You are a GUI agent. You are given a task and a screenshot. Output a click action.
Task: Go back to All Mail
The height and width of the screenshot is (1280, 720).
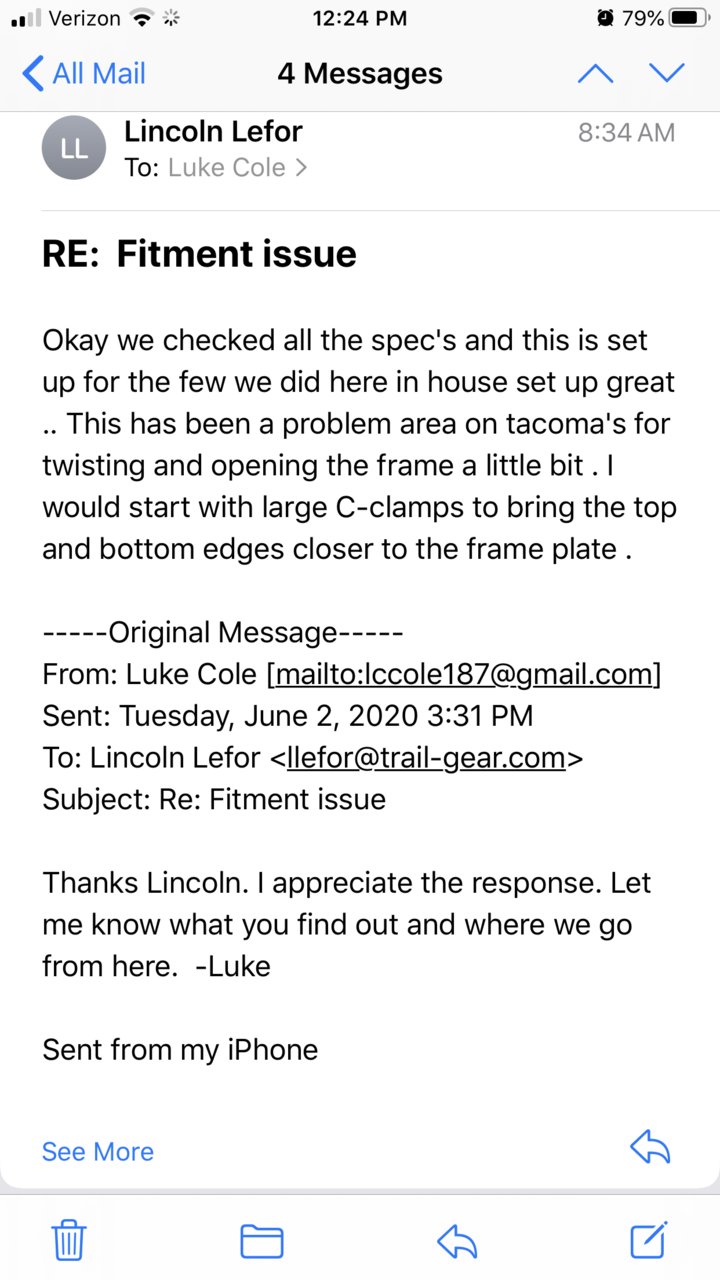84,73
